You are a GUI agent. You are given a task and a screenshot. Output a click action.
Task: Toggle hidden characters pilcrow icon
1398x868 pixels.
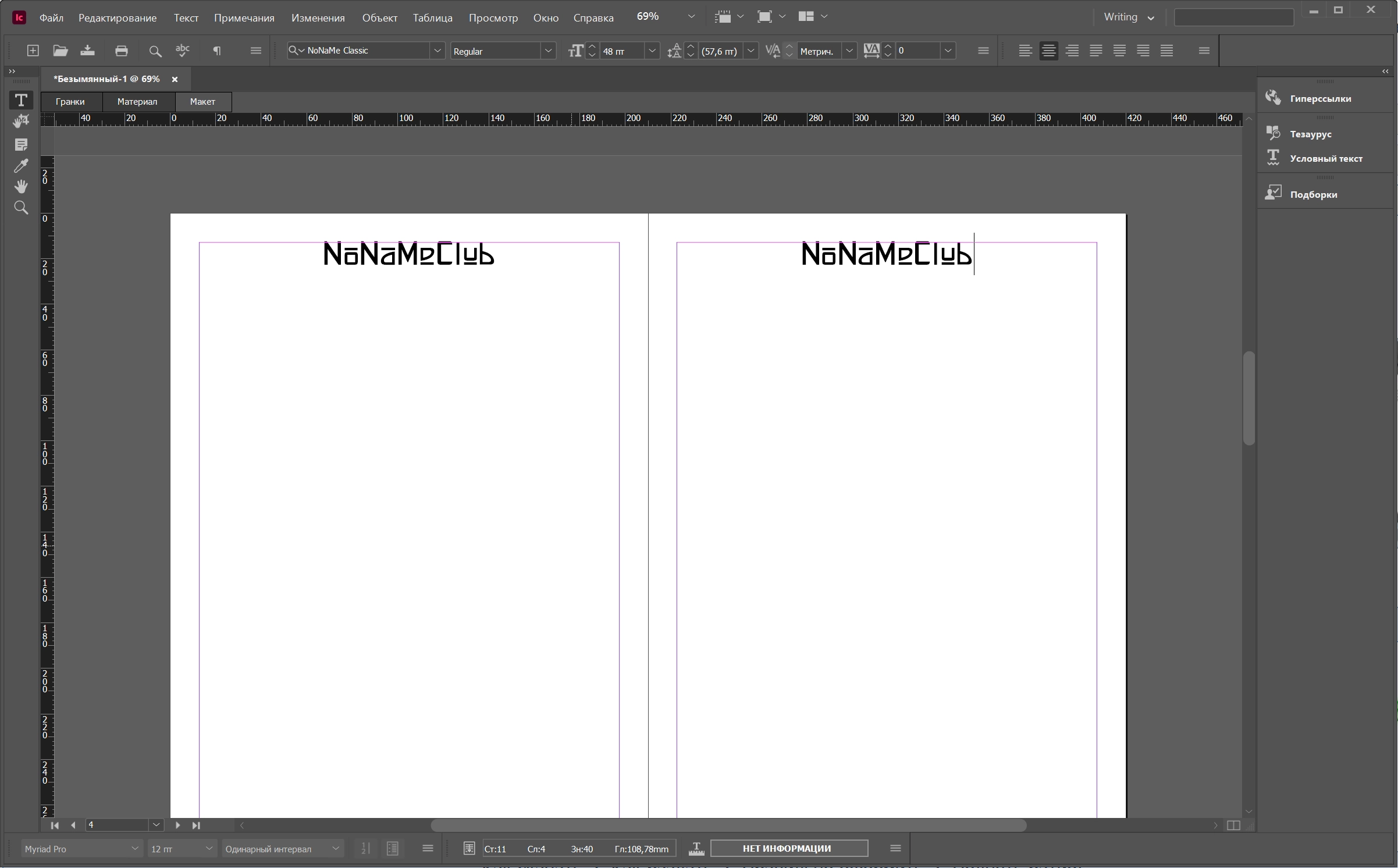216,51
